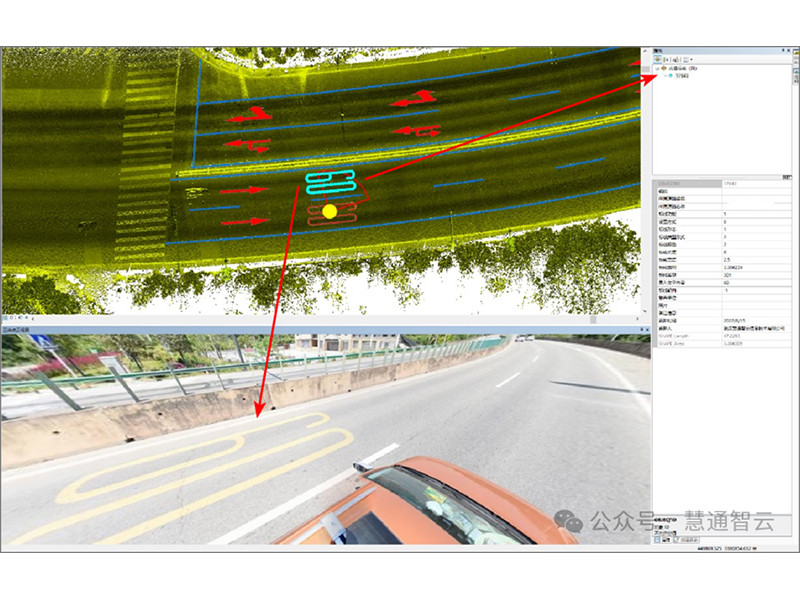Click the map view's horizontal scrollbar thumb
800x600 pixels.
593,319
